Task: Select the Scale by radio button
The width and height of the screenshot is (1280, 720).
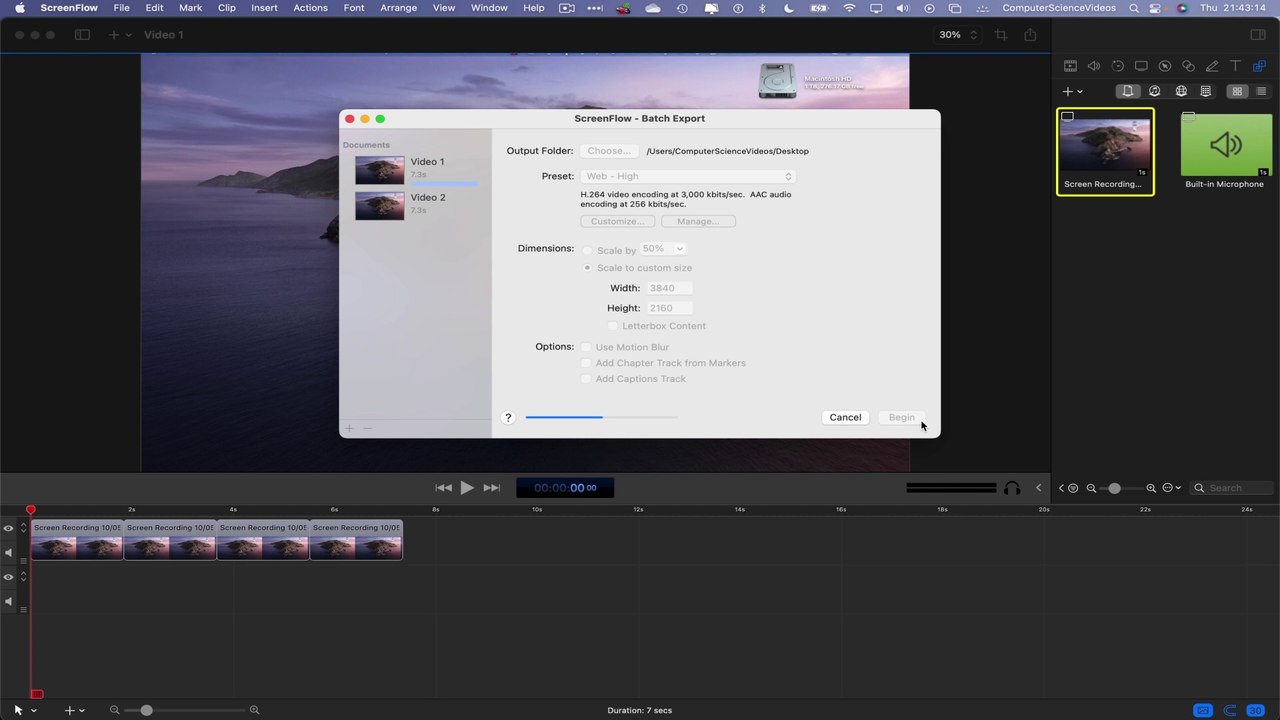Action: pyautogui.click(x=587, y=250)
